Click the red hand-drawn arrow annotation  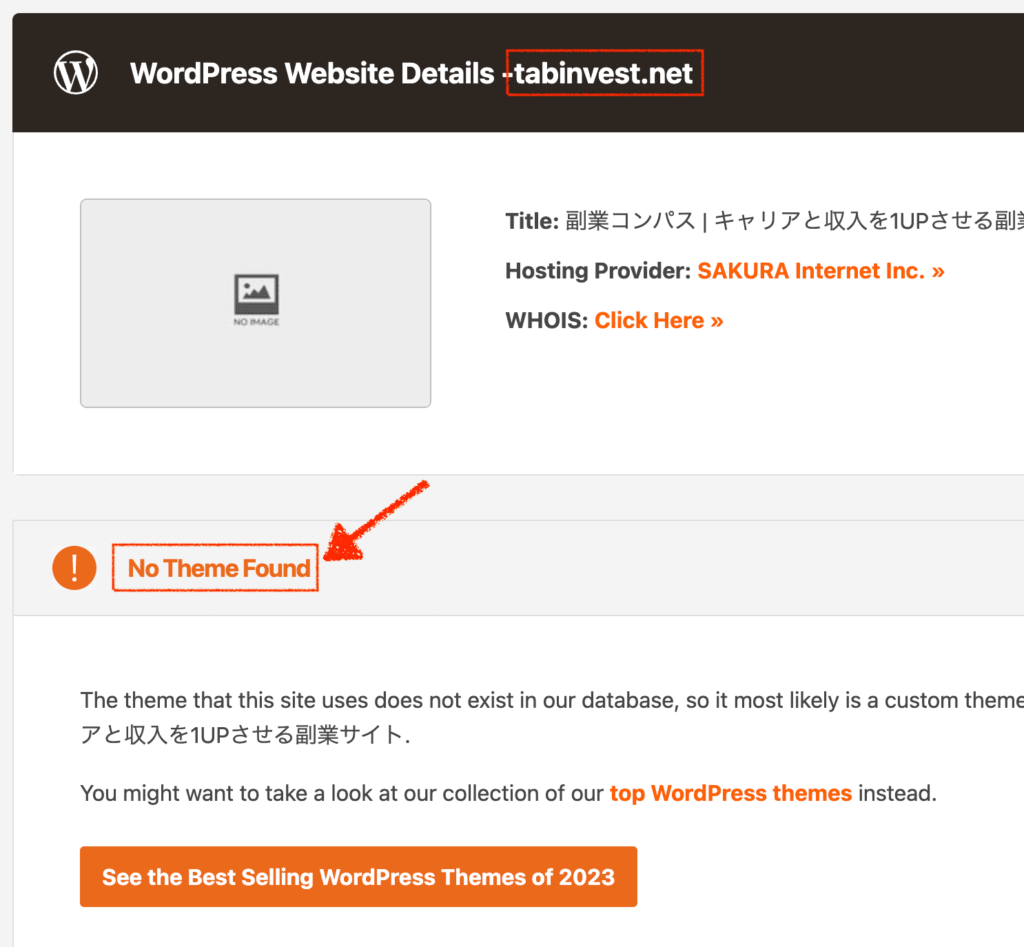coord(376,521)
